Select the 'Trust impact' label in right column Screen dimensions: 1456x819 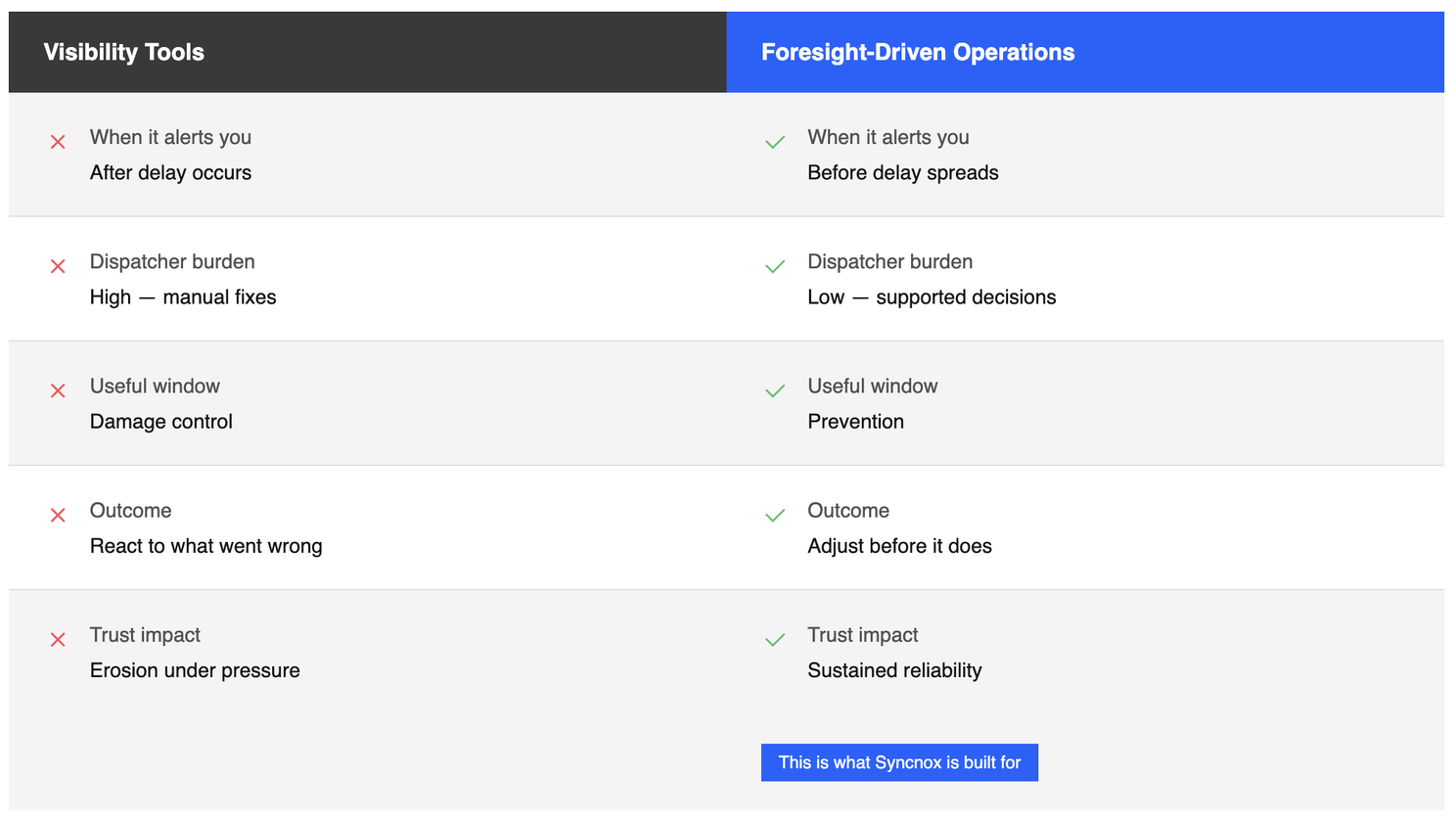pyautogui.click(x=862, y=634)
